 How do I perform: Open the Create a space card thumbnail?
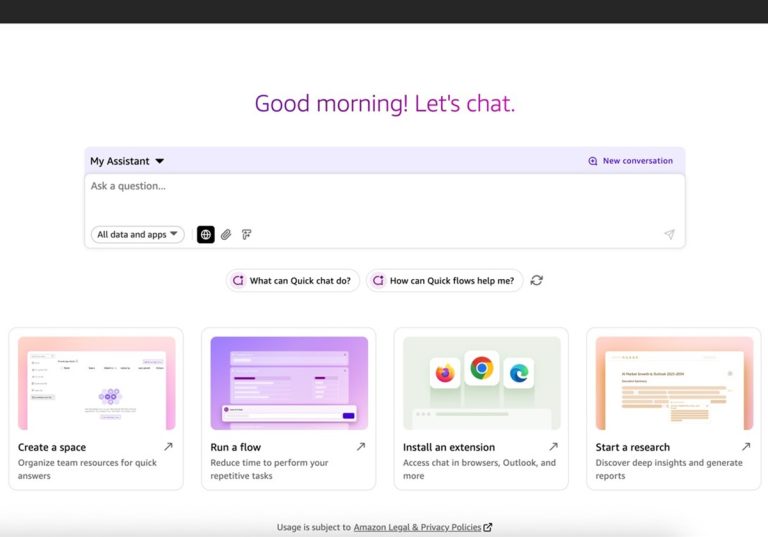pyautogui.click(x=96, y=383)
